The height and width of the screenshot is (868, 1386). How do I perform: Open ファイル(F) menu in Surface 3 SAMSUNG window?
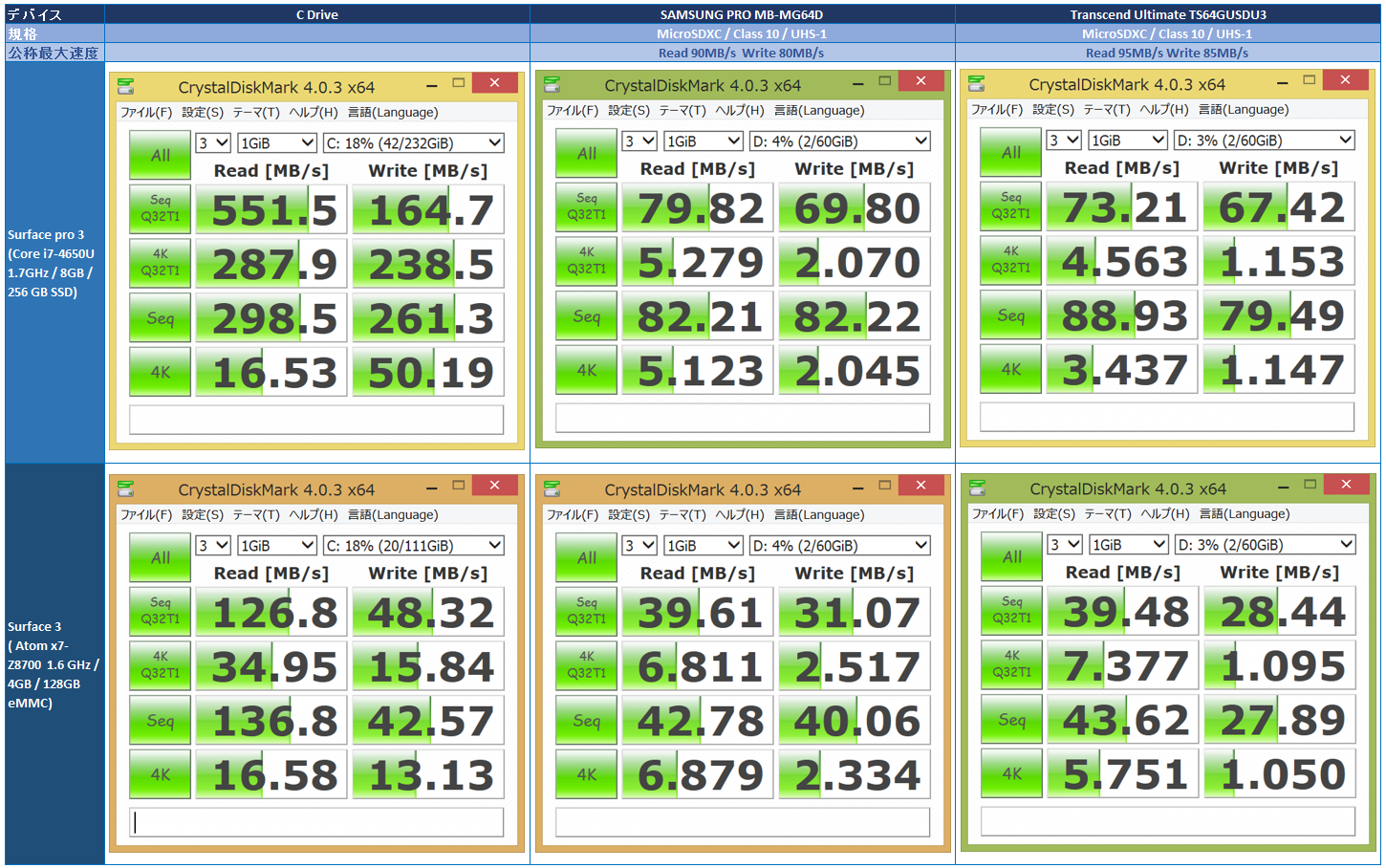click(x=572, y=514)
